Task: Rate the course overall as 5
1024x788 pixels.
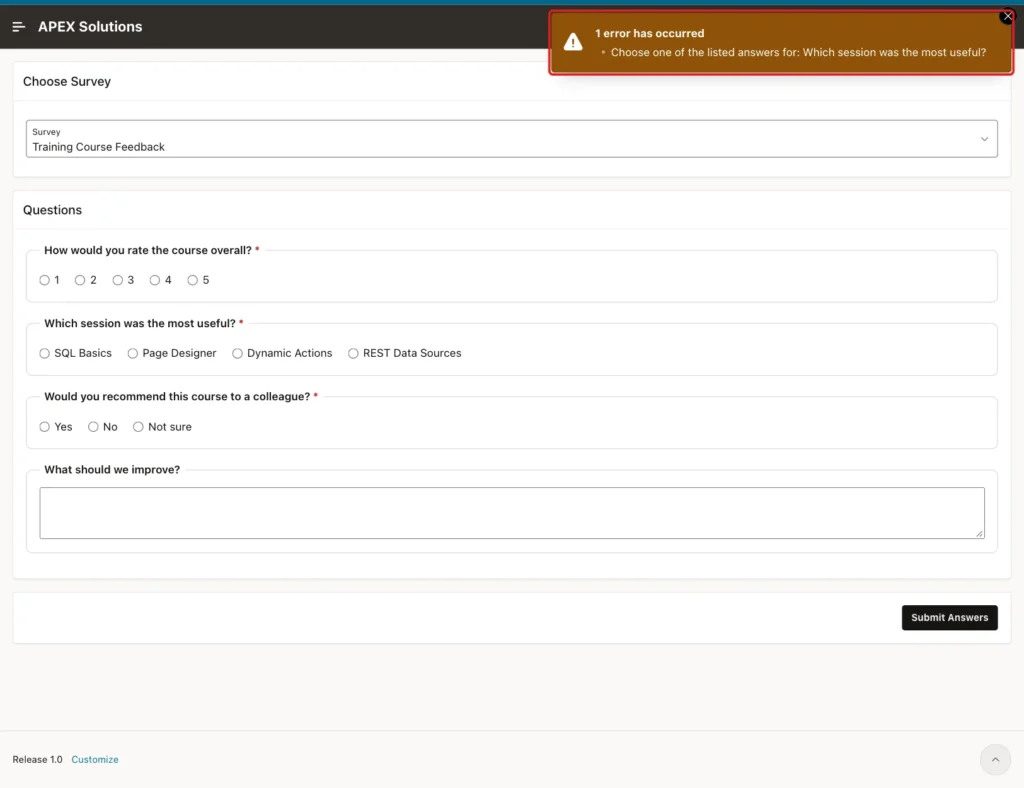Action: (x=193, y=280)
